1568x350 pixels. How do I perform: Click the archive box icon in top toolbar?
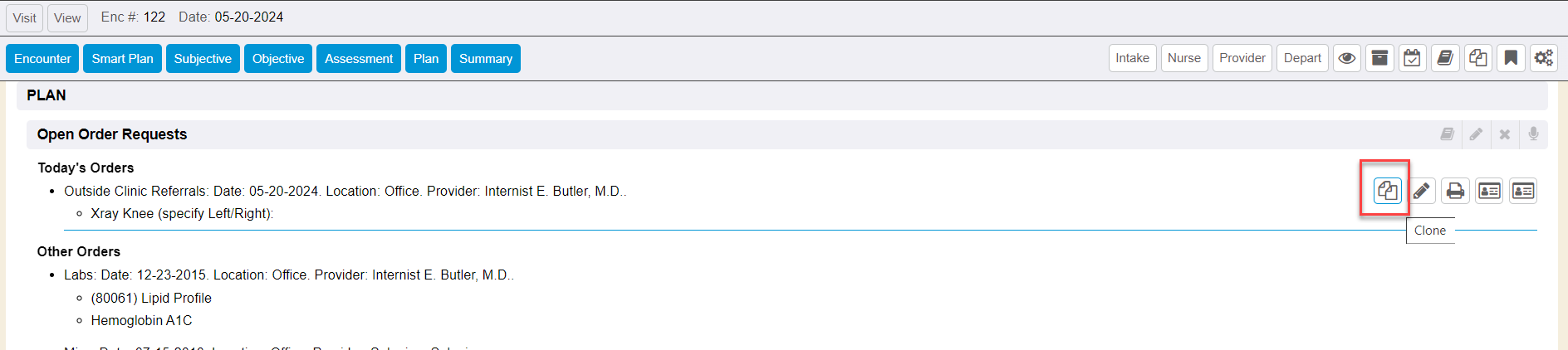(1379, 58)
